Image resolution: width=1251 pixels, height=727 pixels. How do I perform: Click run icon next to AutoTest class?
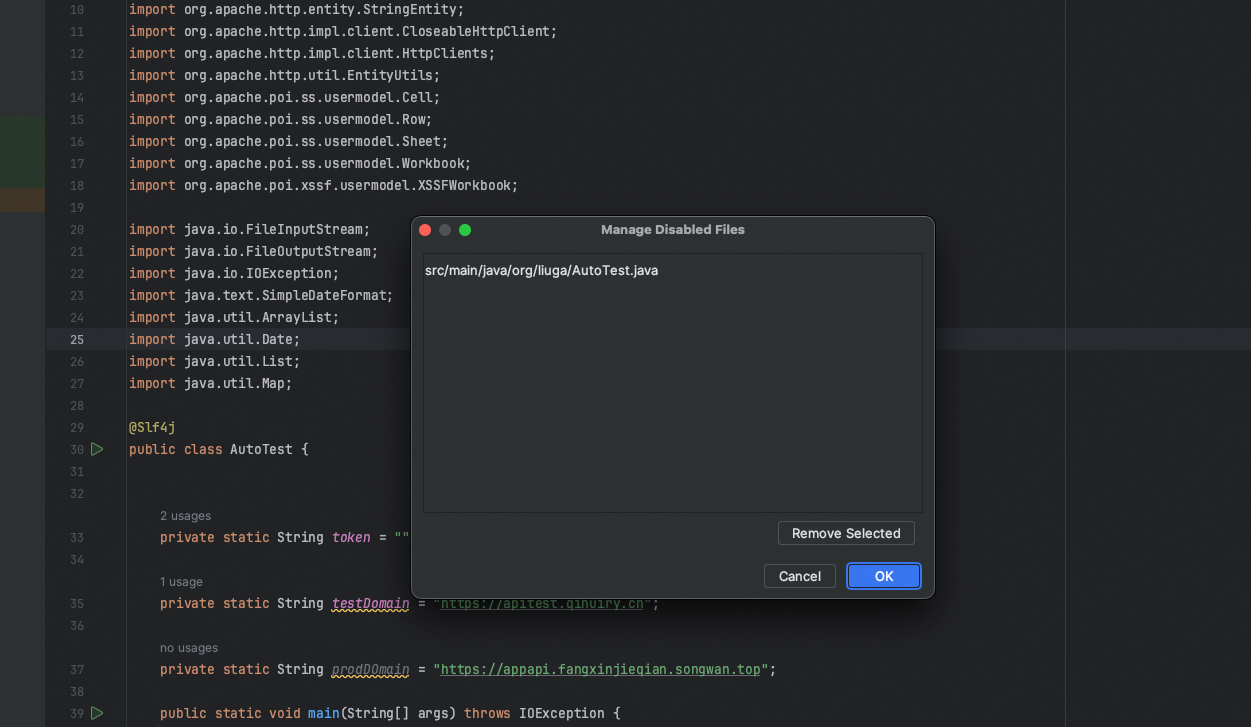(x=96, y=449)
